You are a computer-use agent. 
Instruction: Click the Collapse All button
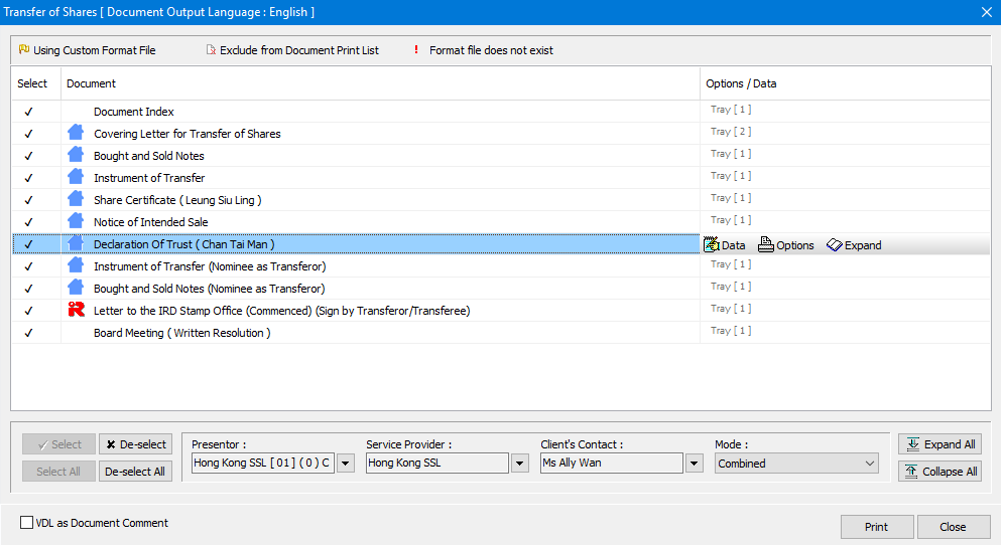[x=940, y=472]
